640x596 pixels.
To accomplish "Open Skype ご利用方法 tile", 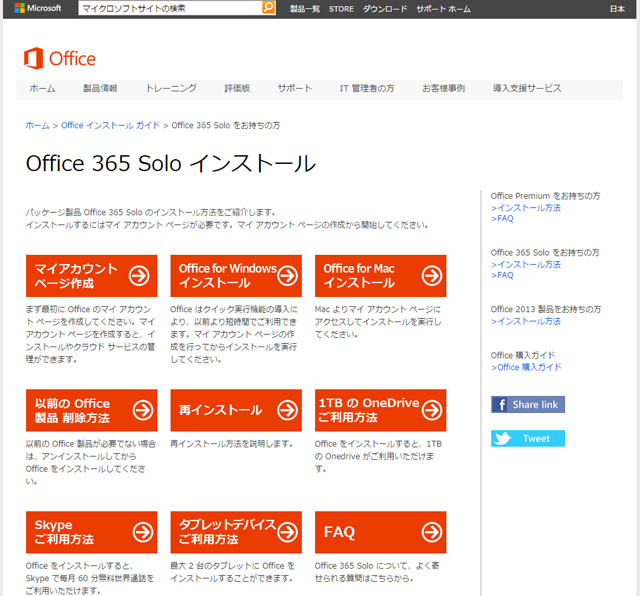I will (x=91, y=532).
